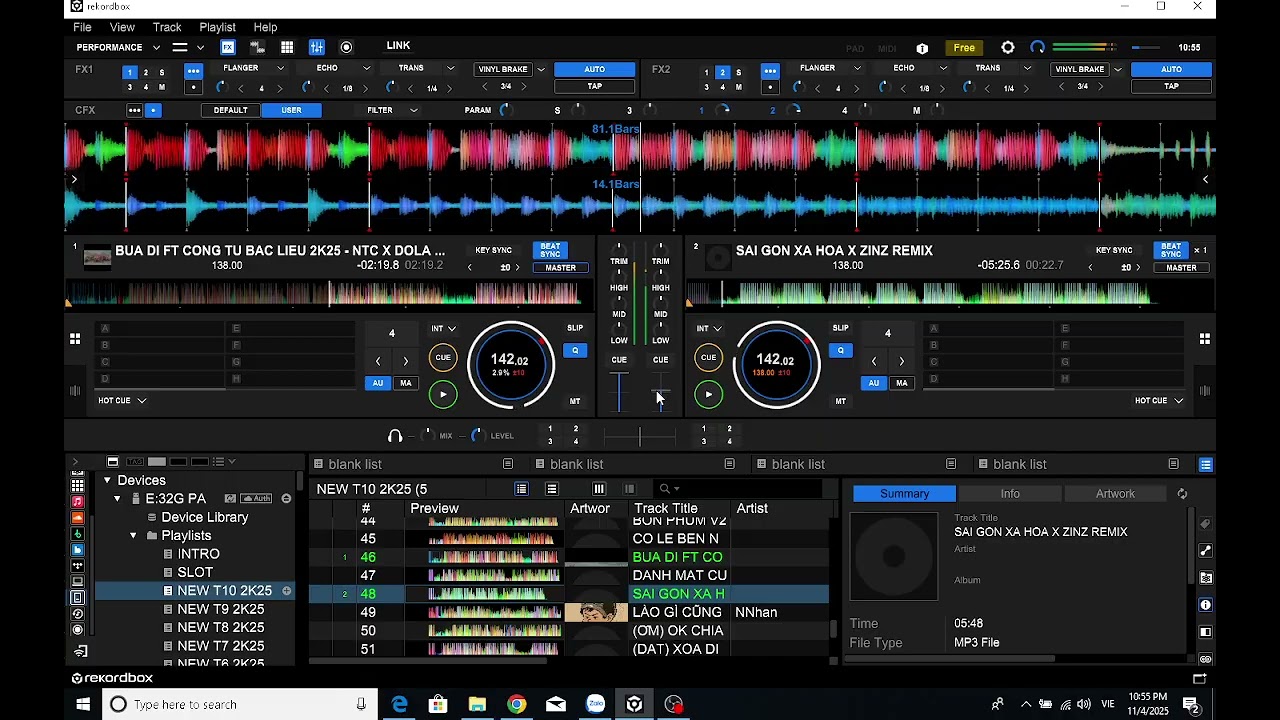Viewport: 1280px width, 720px height.
Task: Open the rekordbox settings gear
Action: 1008,47
